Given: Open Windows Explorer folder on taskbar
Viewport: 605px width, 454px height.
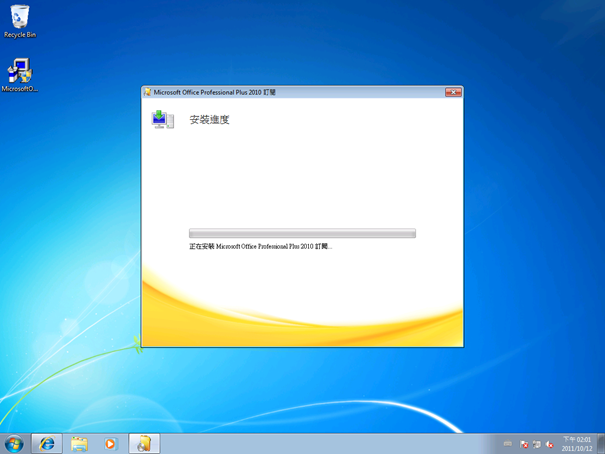Looking at the screenshot, I should pyautogui.click(x=79, y=444).
